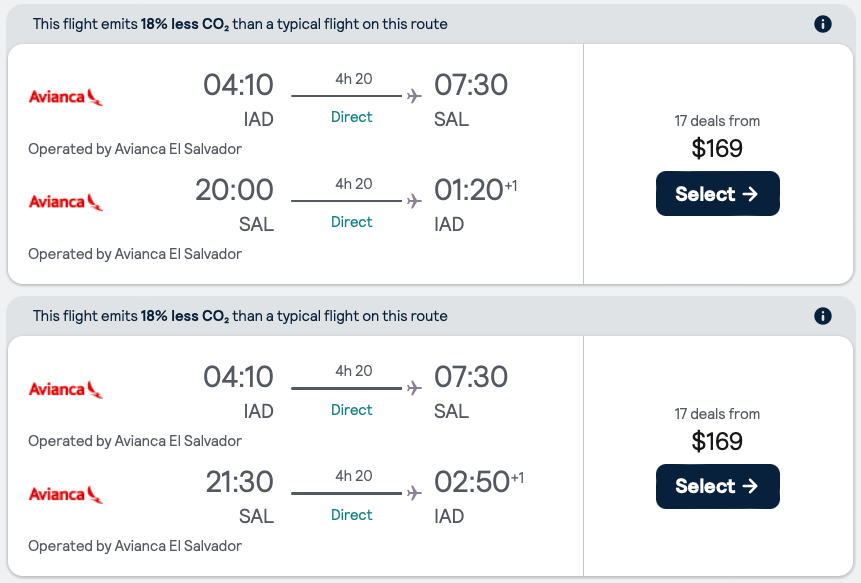
Task: Click the 21:30 SAL departure time
Action: pos(239,482)
